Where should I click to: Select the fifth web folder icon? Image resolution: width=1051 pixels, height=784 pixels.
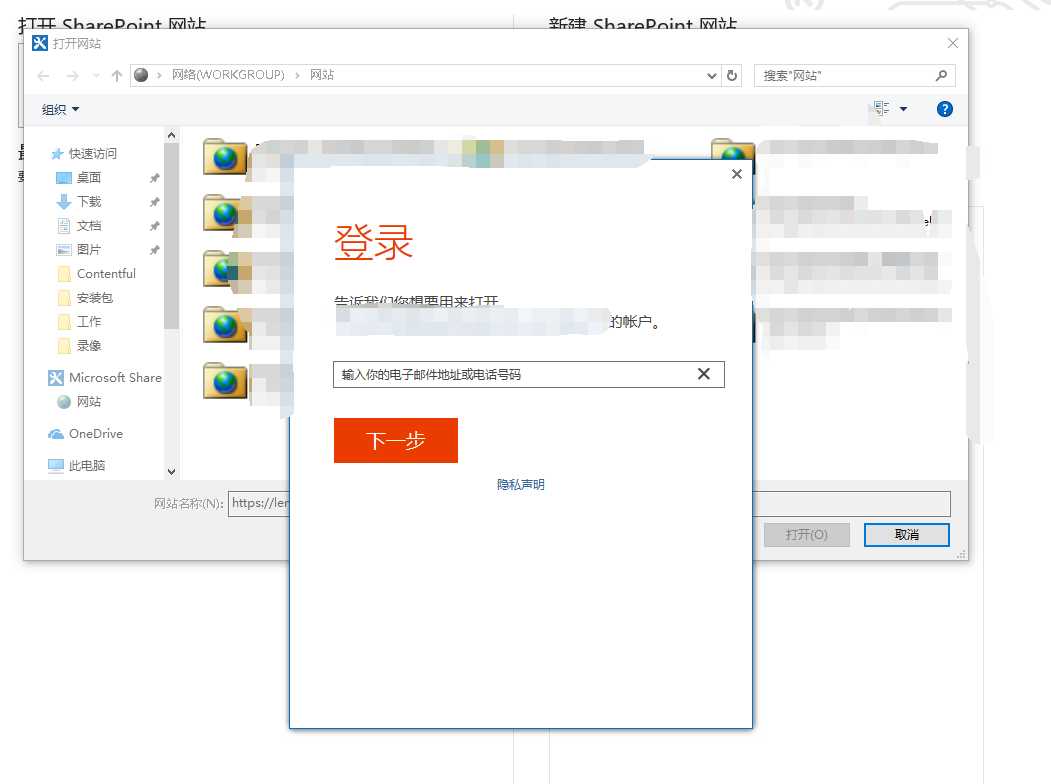tap(225, 381)
